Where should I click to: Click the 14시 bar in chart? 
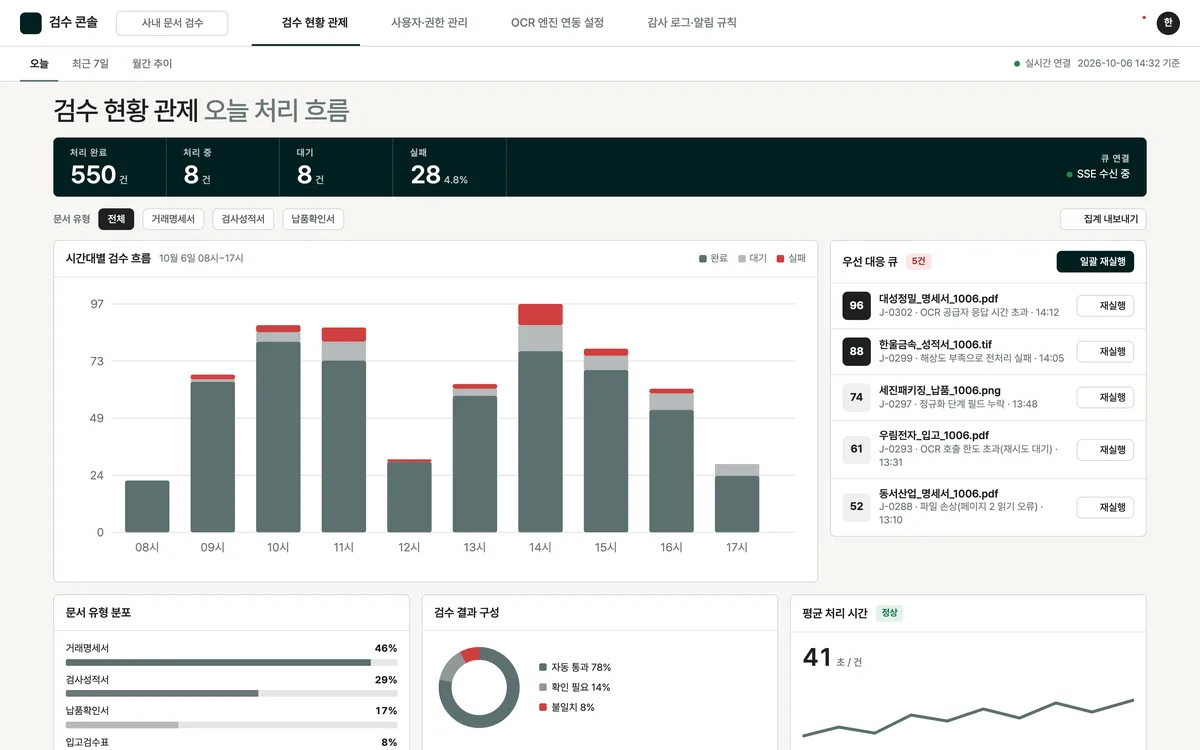point(540,418)
